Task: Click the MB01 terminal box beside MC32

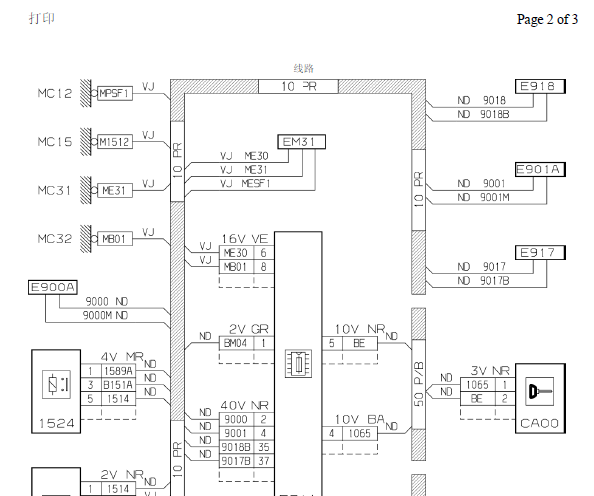Action: point(115,239)
